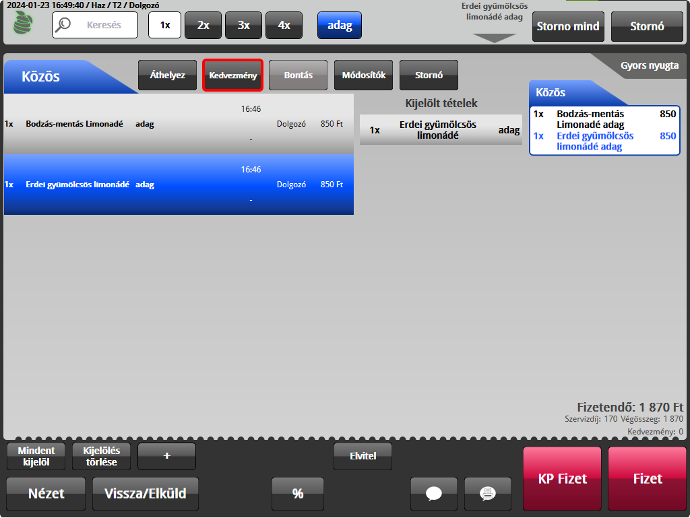Image resolution: width=690 pixels, height=518 pixels.
Task: Click the magnifying glass search icon
Action: 65,25
